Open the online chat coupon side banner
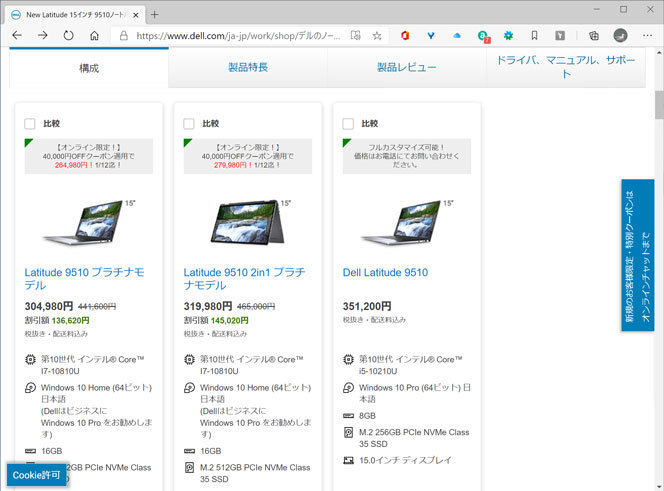This screenshot has height=491, width=664. 637,255
